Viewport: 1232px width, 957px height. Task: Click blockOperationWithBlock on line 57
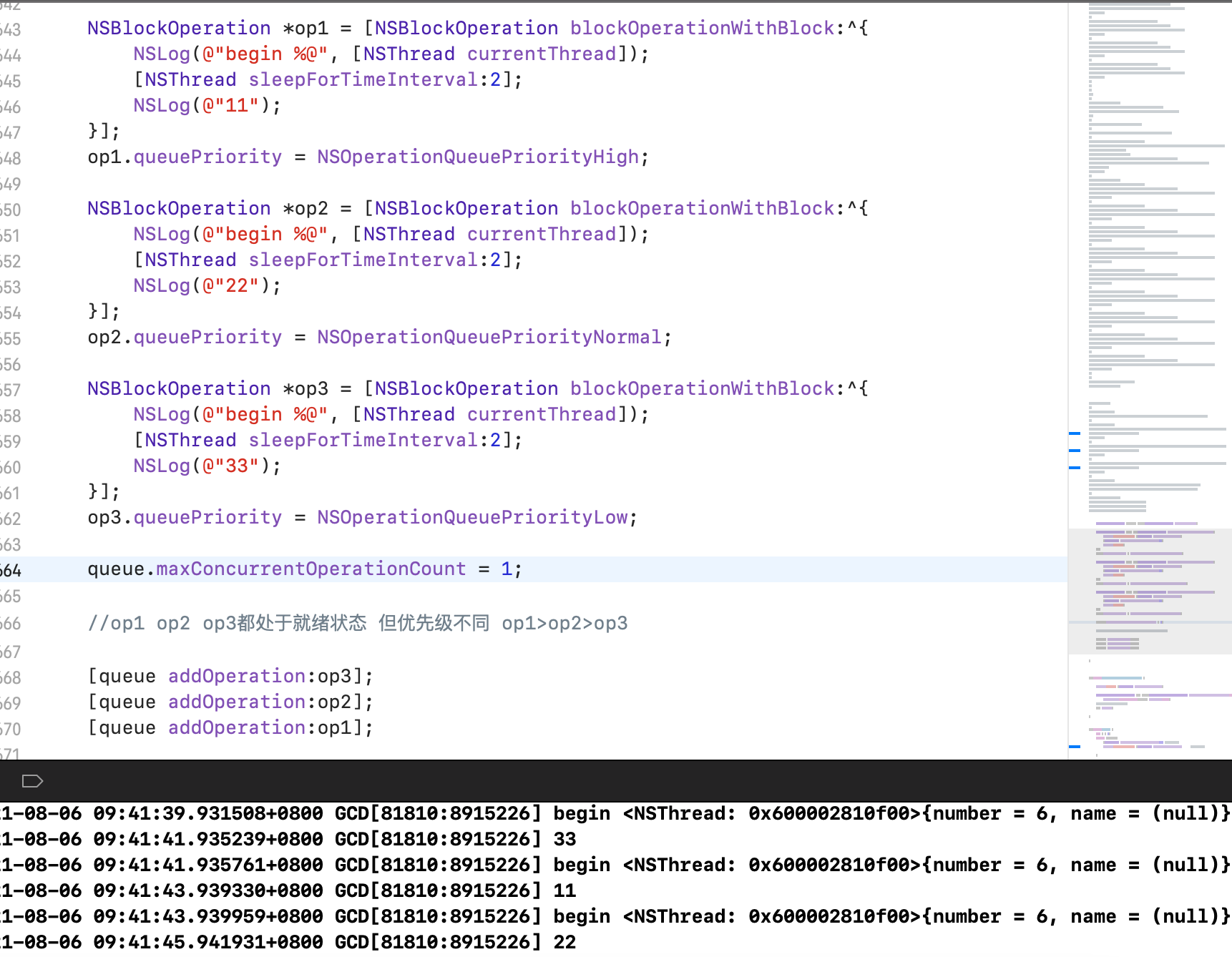702,389
